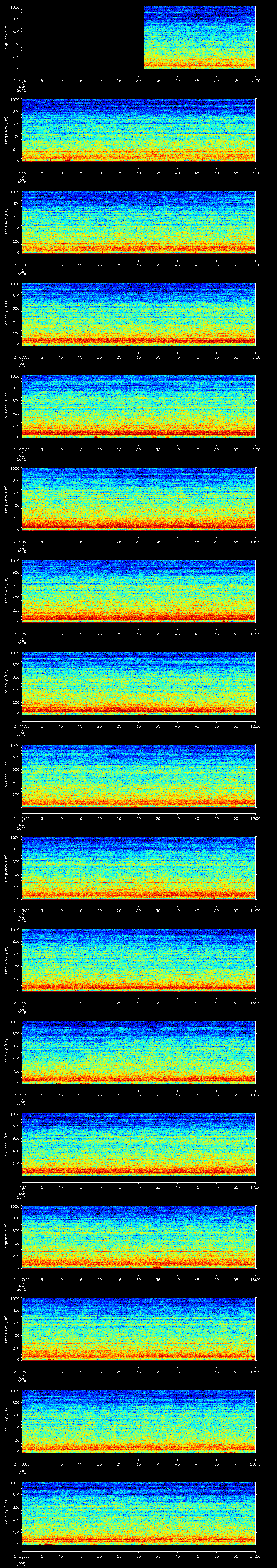This screenshot has width=277, height=1568.
Task: Select the 21:19:00 start time label
Action: pos(21,1464)
